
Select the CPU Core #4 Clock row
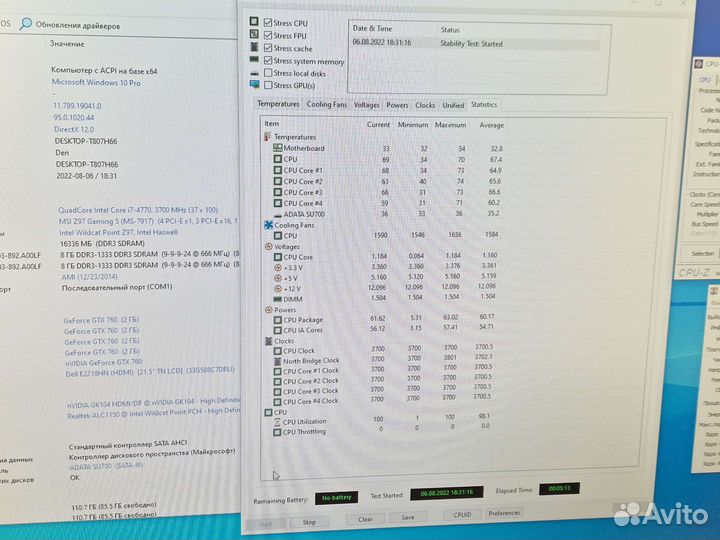tap(383, 400)
